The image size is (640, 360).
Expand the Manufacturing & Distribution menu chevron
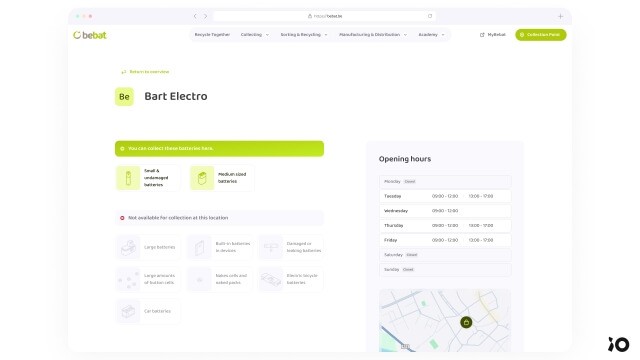coord(405,35)
